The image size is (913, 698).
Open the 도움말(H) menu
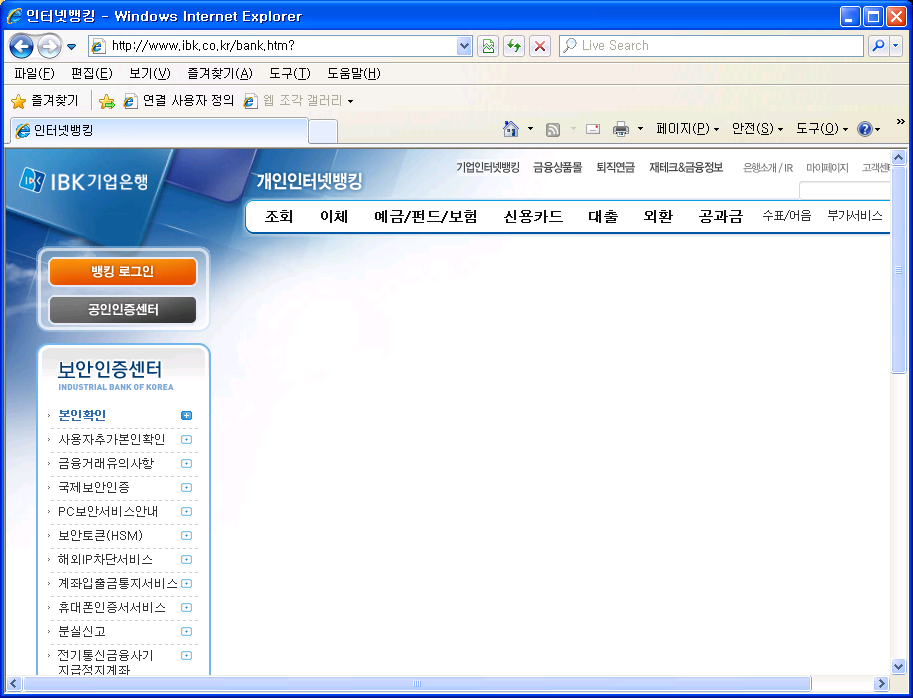tap(353, 73)
